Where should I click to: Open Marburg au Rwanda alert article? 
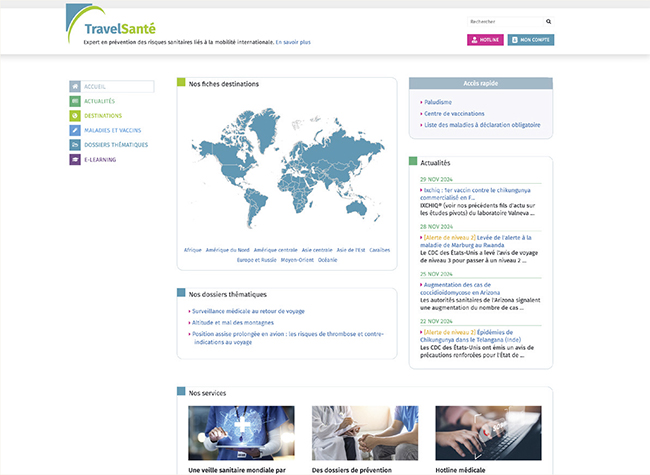[x=476, y=241]
